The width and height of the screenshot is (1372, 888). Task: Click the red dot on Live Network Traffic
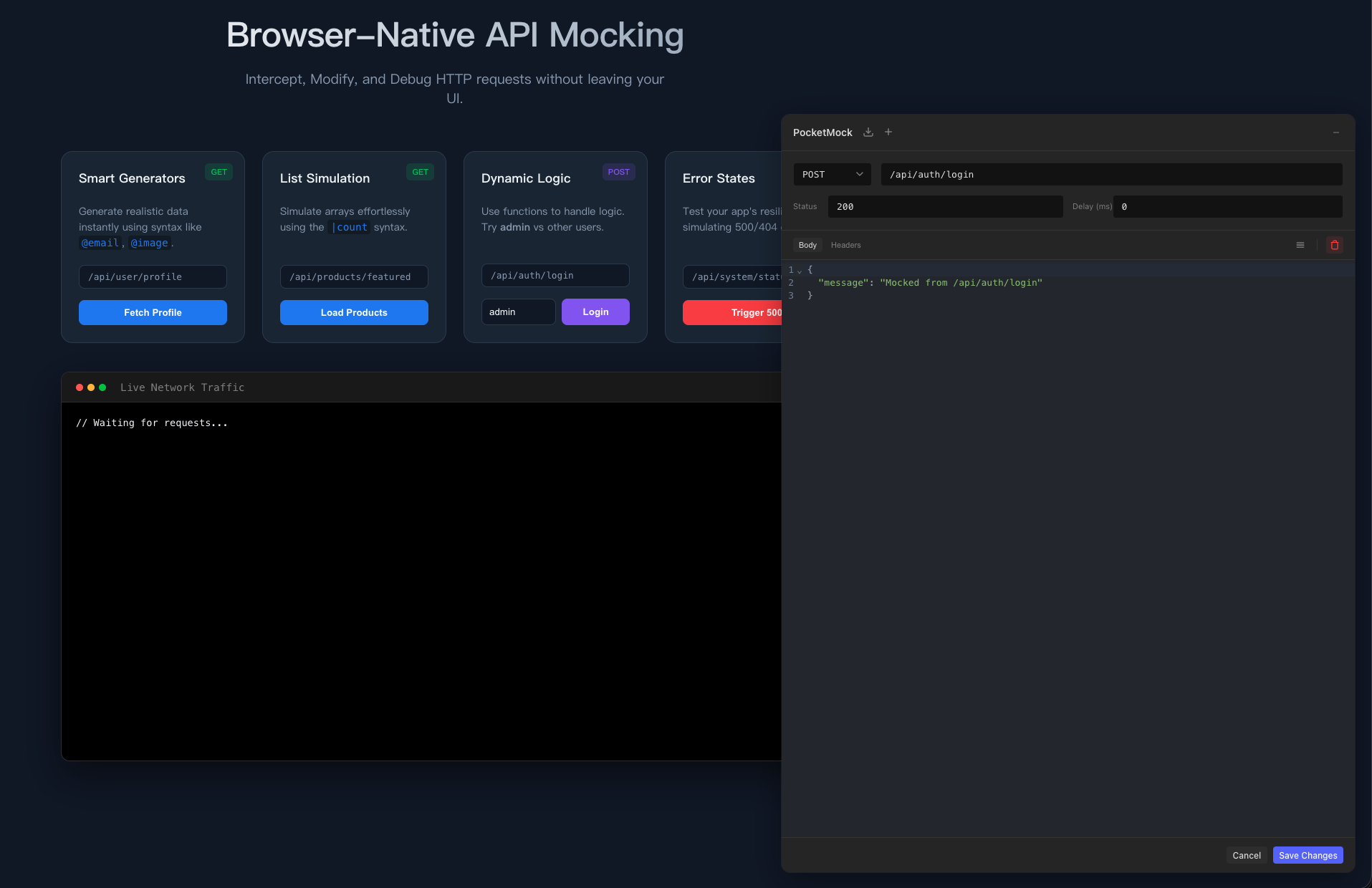[79, 387]
